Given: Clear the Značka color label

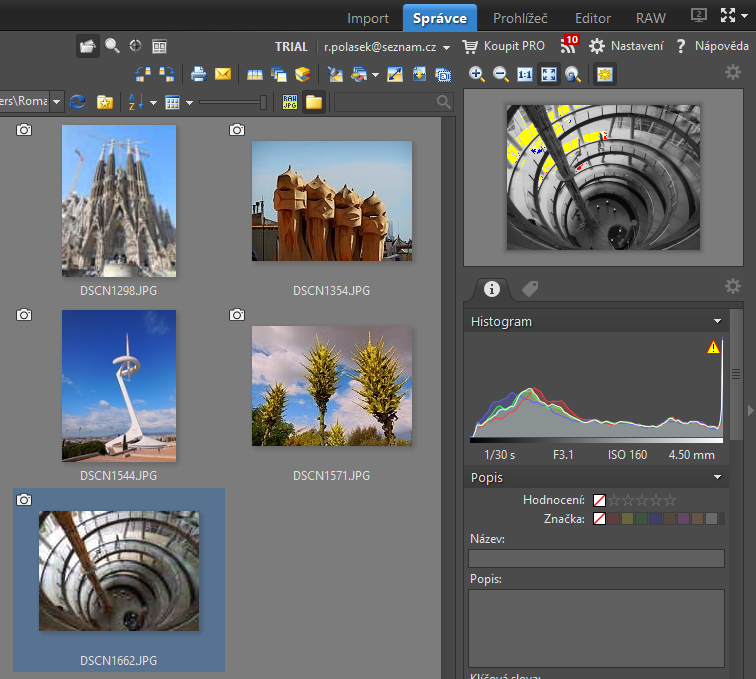Looking at the screenshot, I should tap(599, 518).
